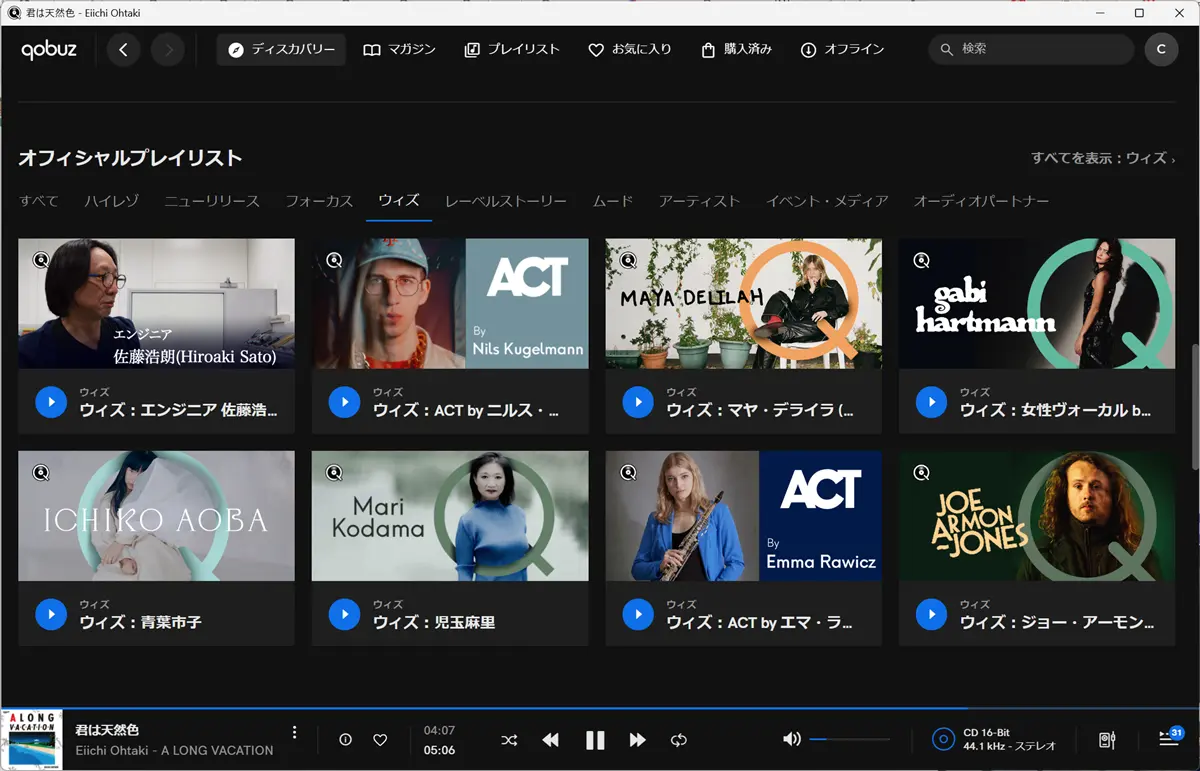Open the プレイリスト section

click(x=512, y=50)
